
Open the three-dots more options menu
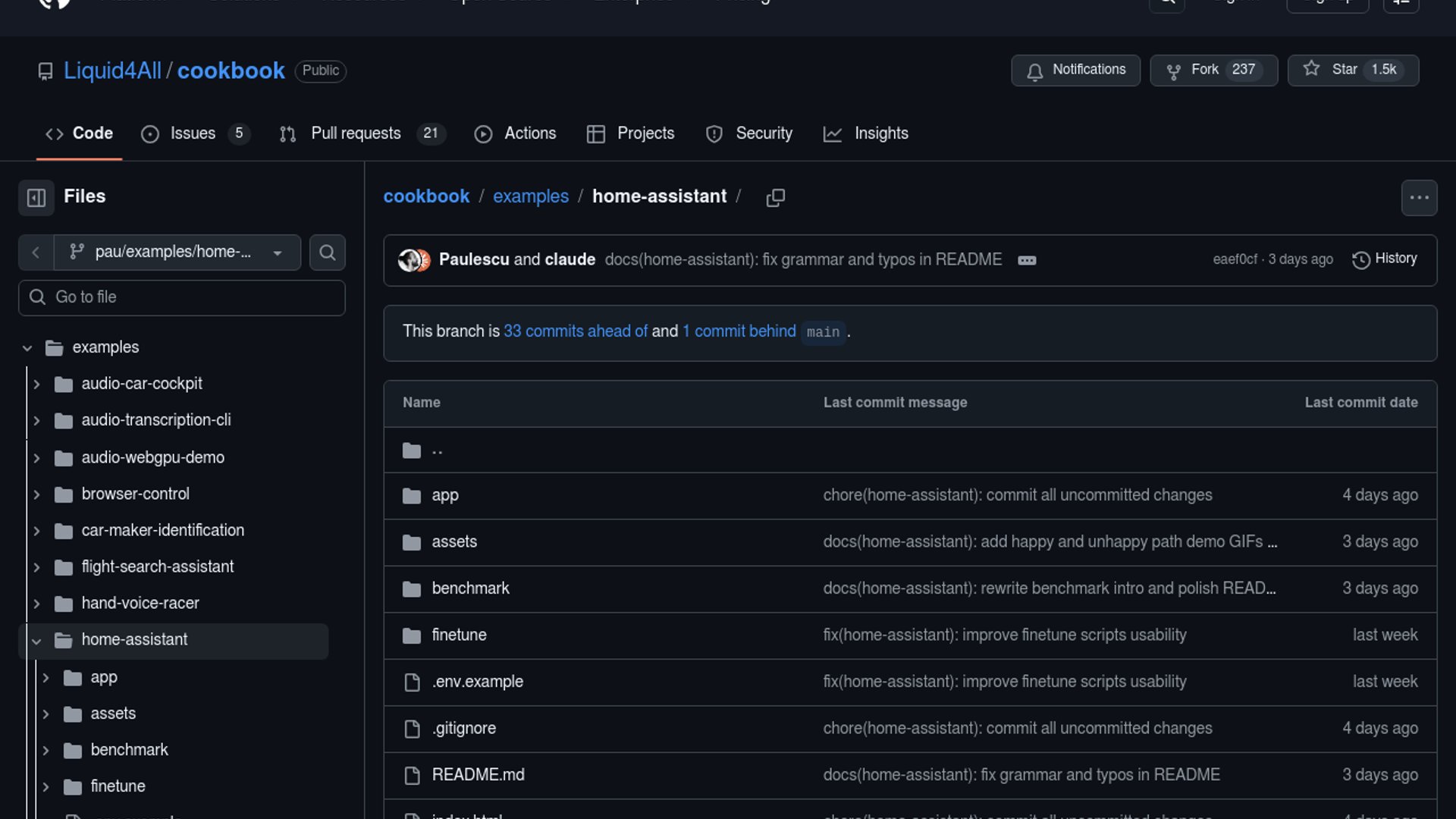[1419, 198]
